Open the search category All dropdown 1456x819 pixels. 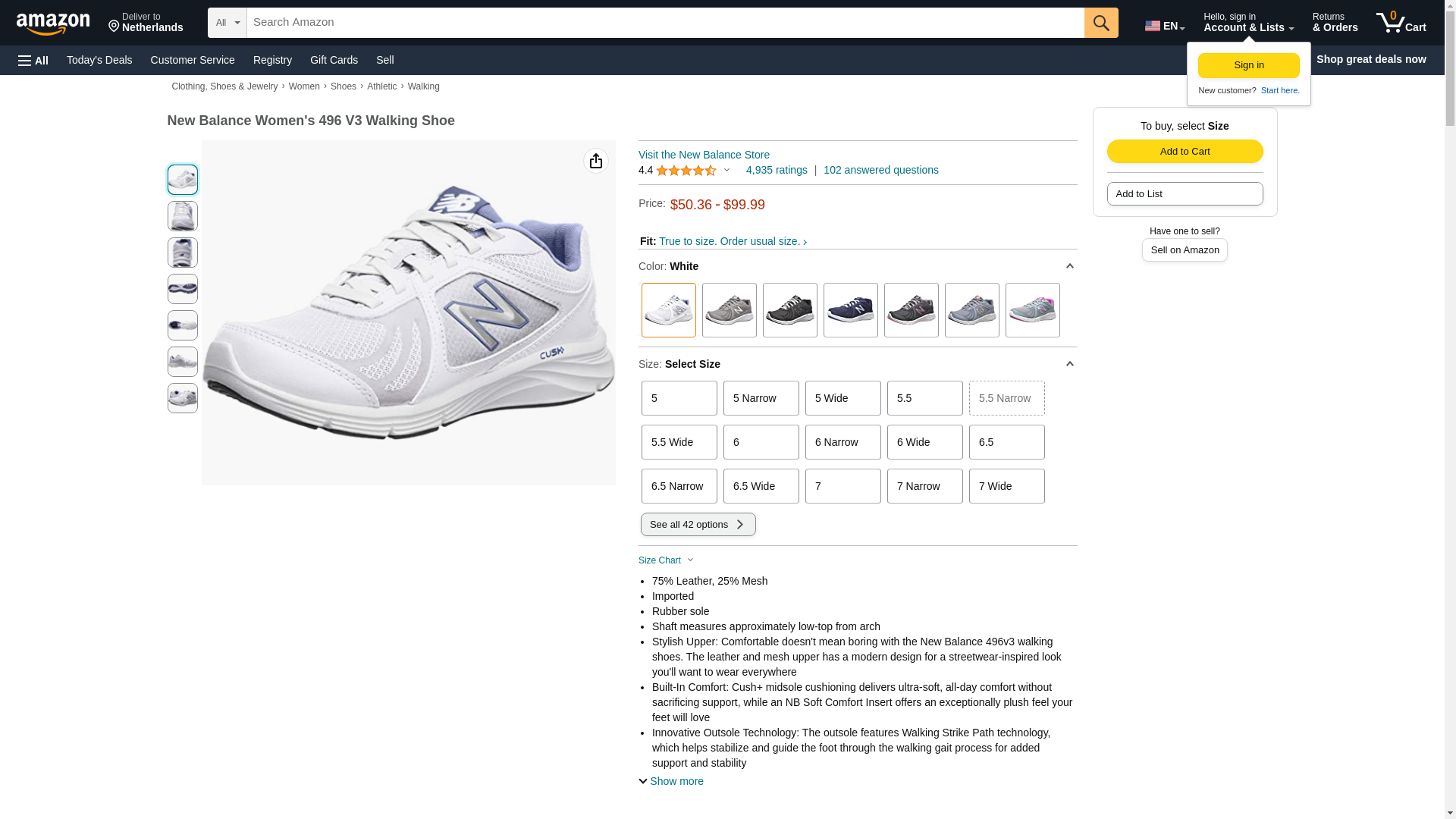click(x=227, y=23)
